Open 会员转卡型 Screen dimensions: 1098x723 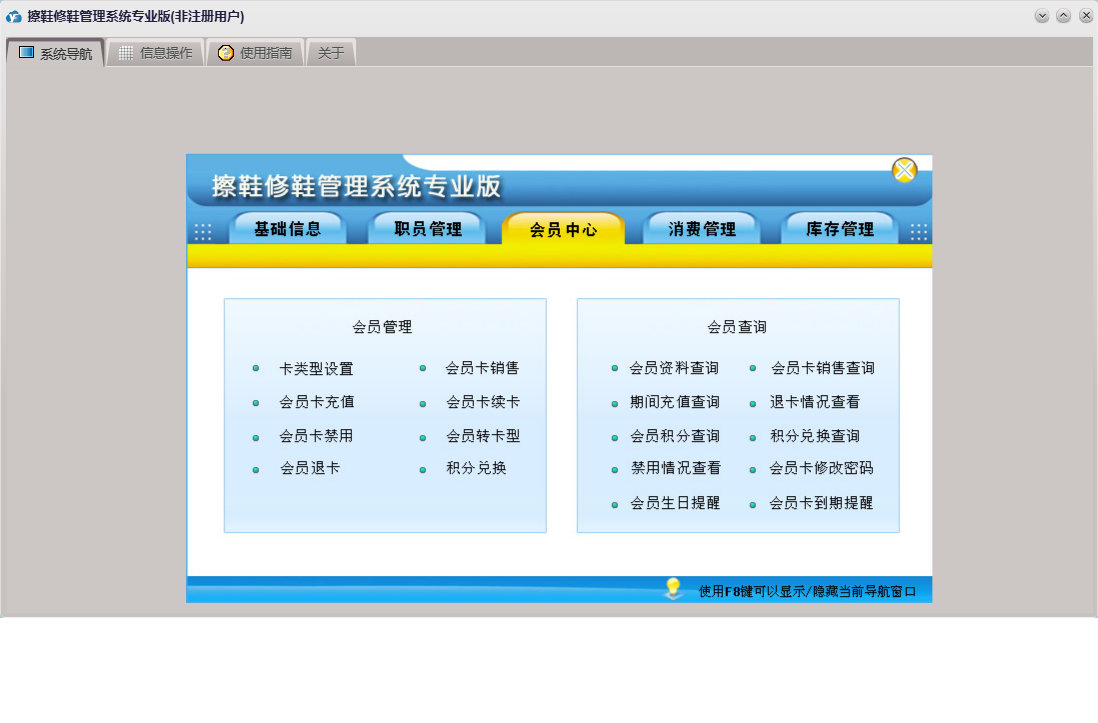click(483, 436)
